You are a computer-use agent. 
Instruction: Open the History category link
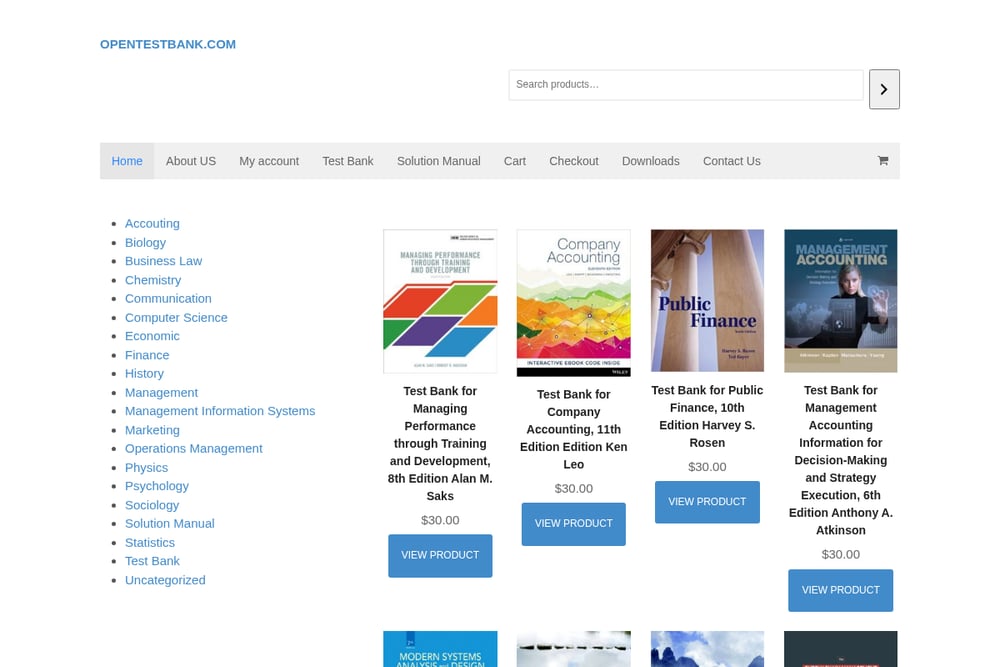point(144,374)
